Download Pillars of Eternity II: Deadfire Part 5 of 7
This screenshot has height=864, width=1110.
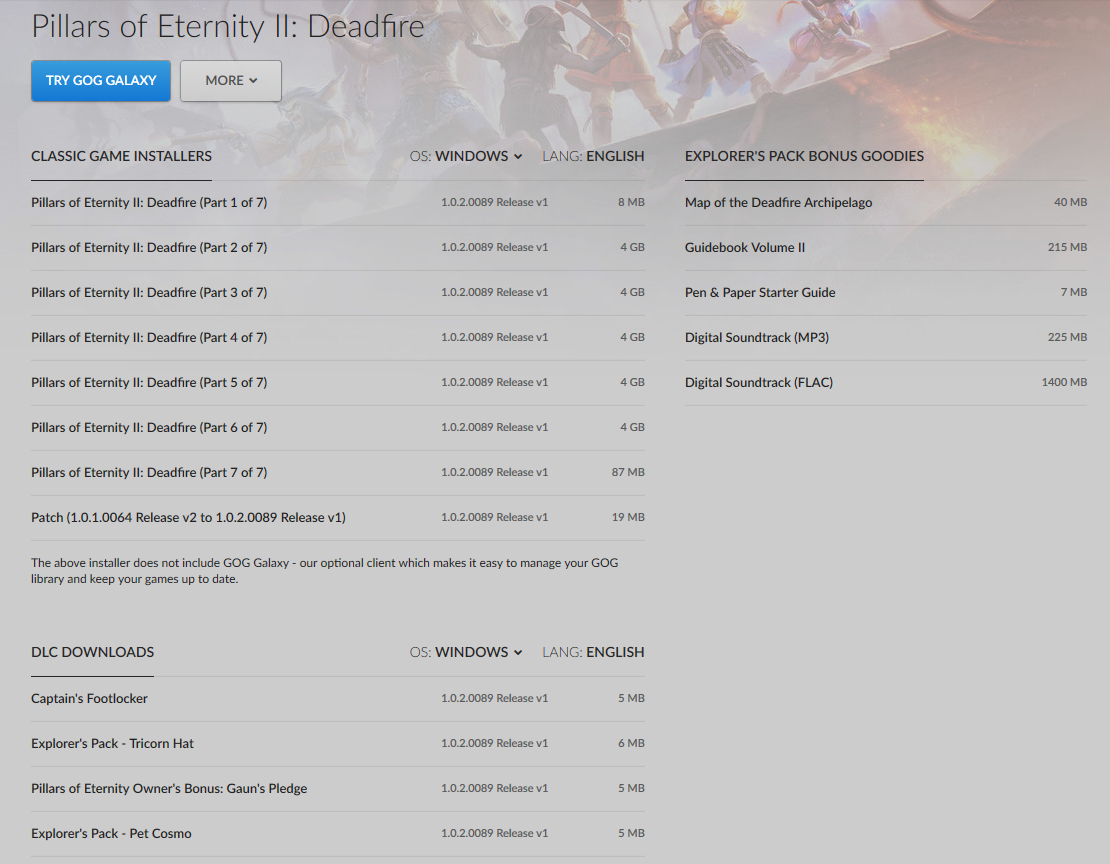(x=338, y=382)
